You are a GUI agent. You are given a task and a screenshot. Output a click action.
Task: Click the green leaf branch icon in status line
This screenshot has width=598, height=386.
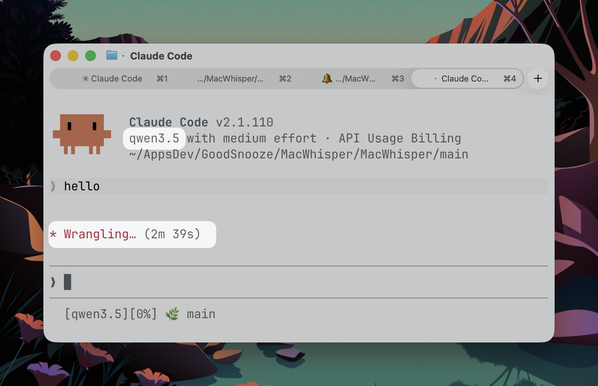pos(172,314)
